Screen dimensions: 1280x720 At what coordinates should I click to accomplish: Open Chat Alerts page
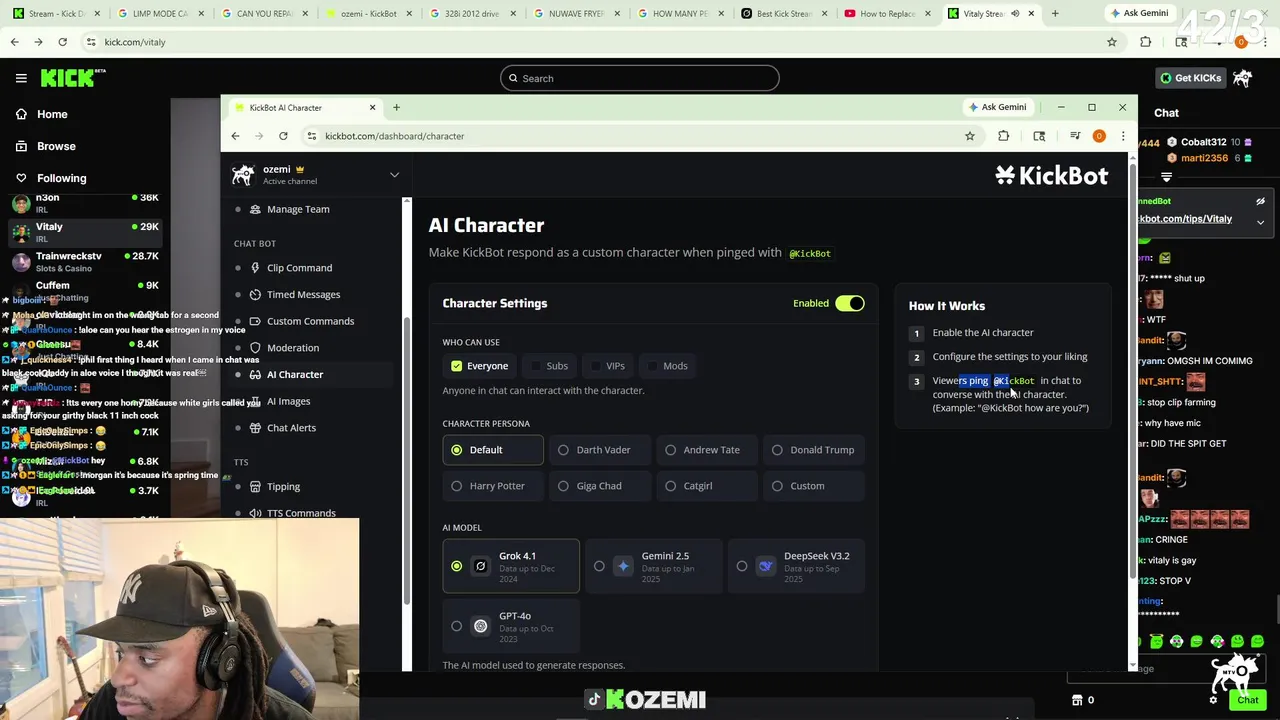point(291,428)
